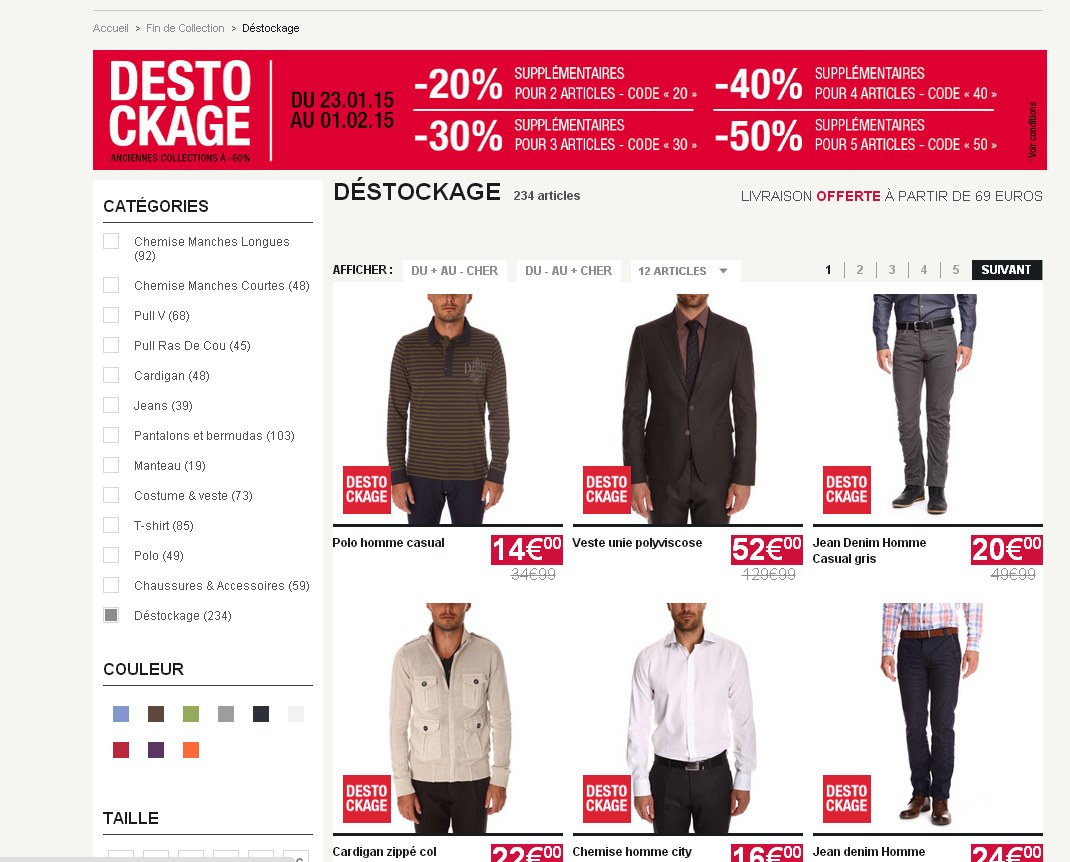
Task: Open the Fin de Collection breadcrumb link
Action: coord(185,28)
